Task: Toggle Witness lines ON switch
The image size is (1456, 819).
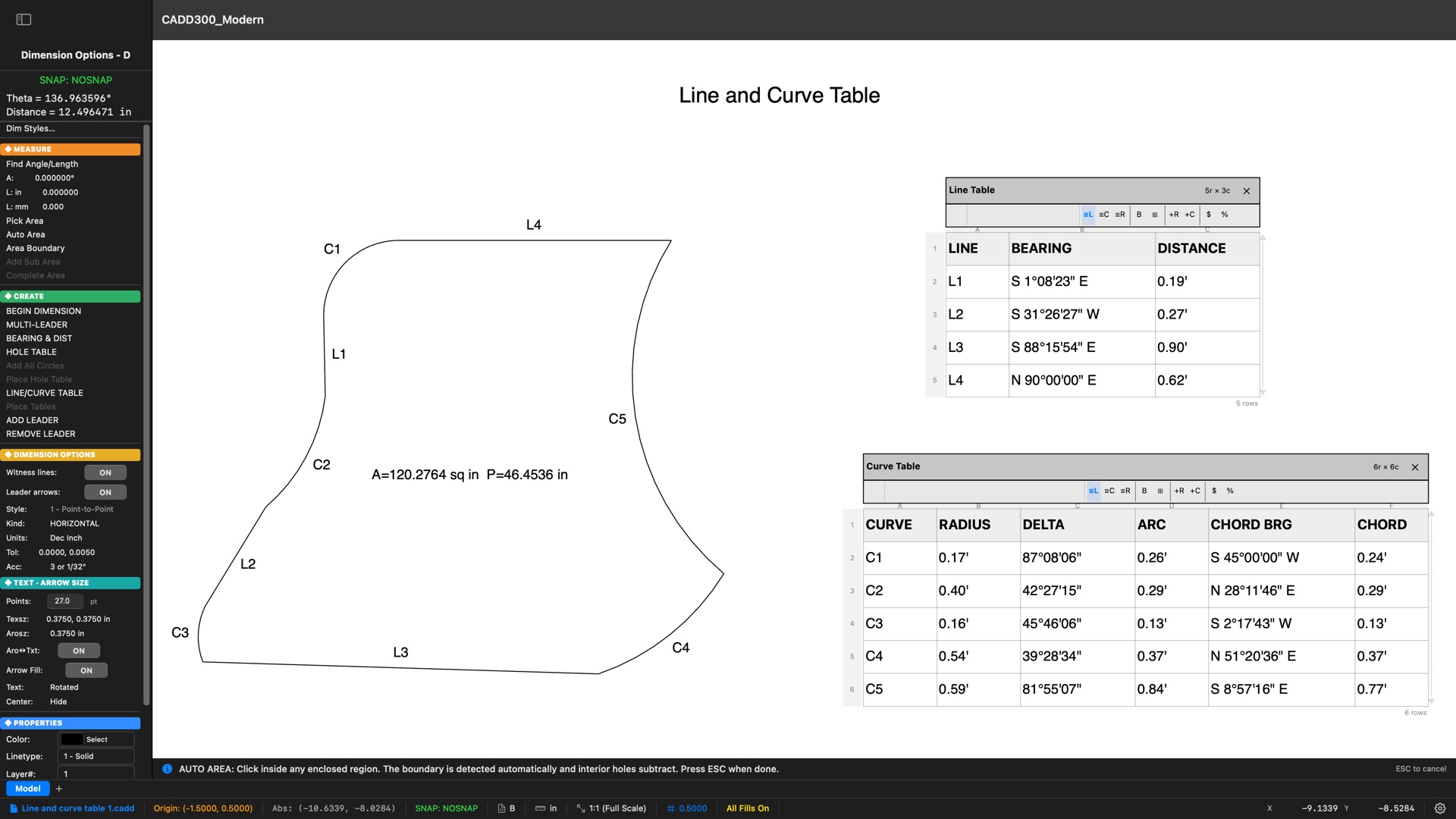Action: (105, 472)
